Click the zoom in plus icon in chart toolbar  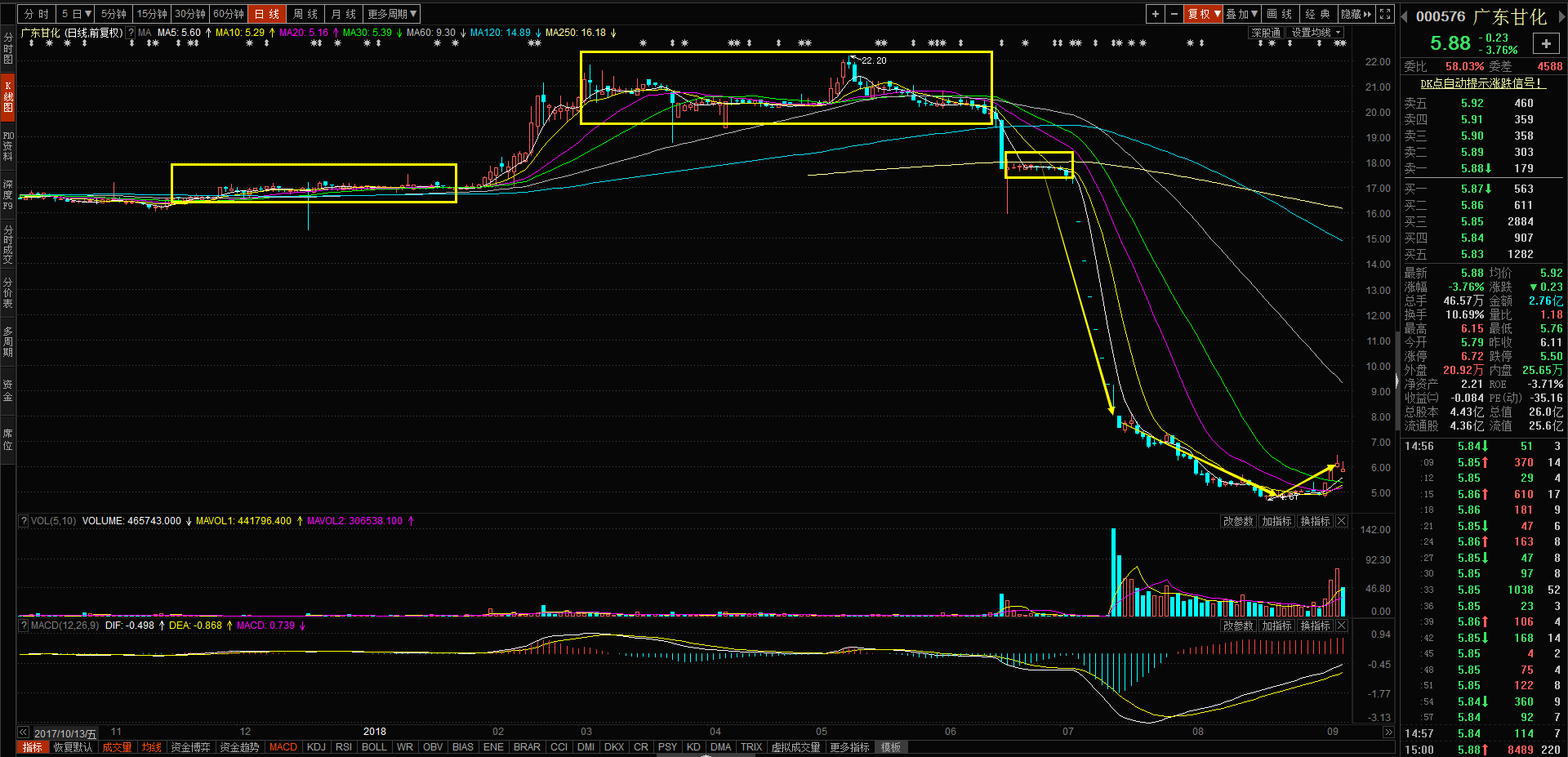click(x=1155, y=14)
